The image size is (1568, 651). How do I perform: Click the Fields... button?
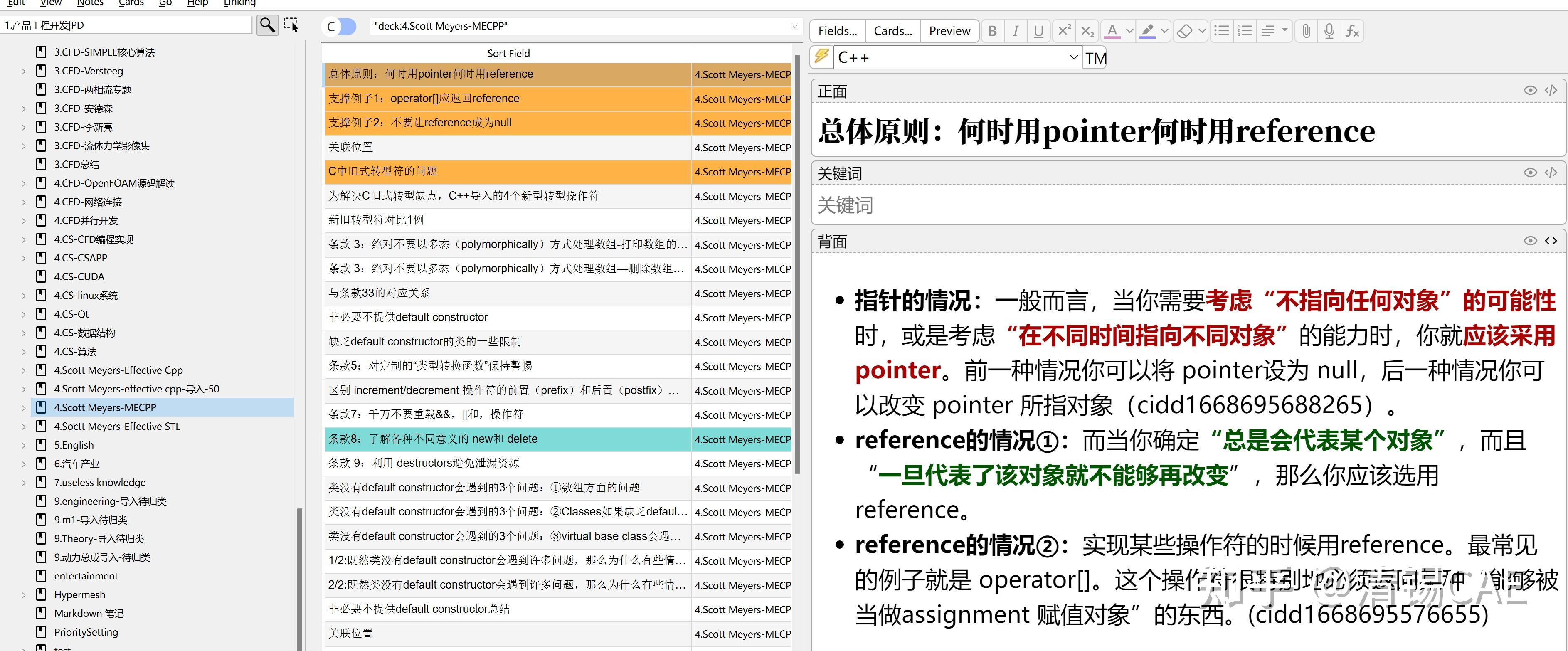(x=837, y=31)
